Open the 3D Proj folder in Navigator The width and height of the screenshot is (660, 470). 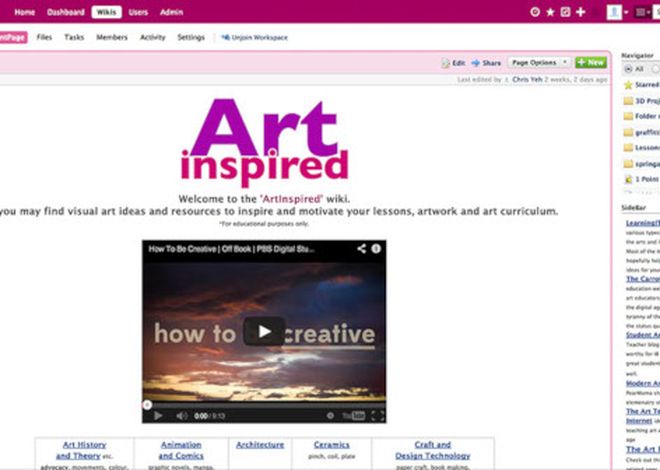tap(641, 101)
